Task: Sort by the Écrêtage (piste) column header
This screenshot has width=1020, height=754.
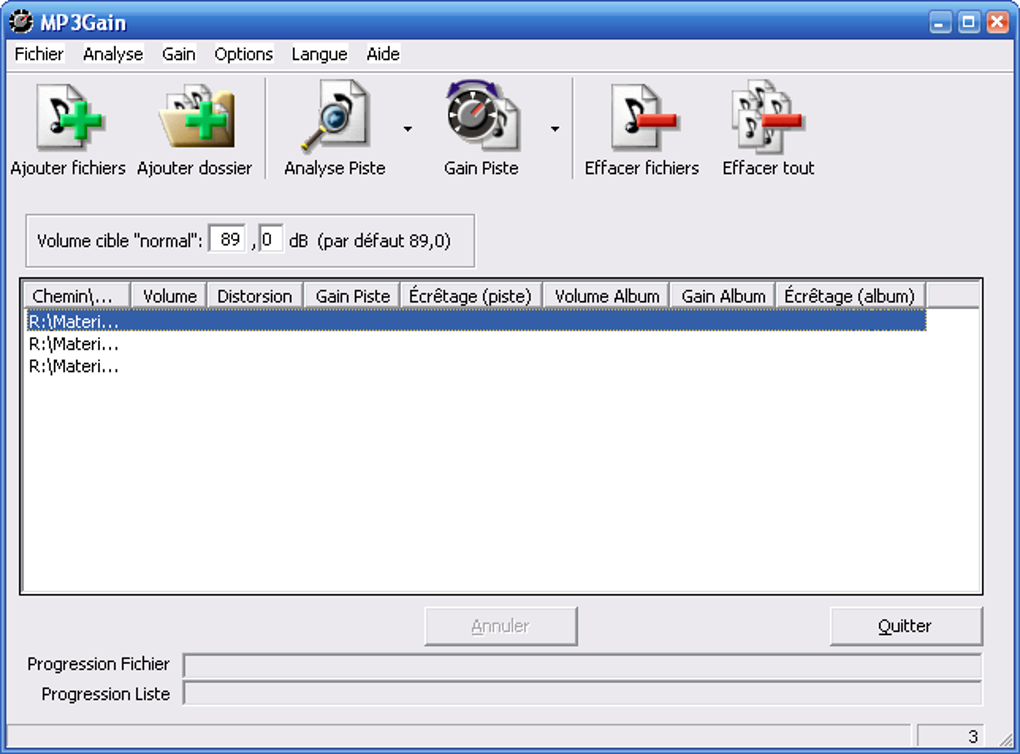Action: coord(471,296)
